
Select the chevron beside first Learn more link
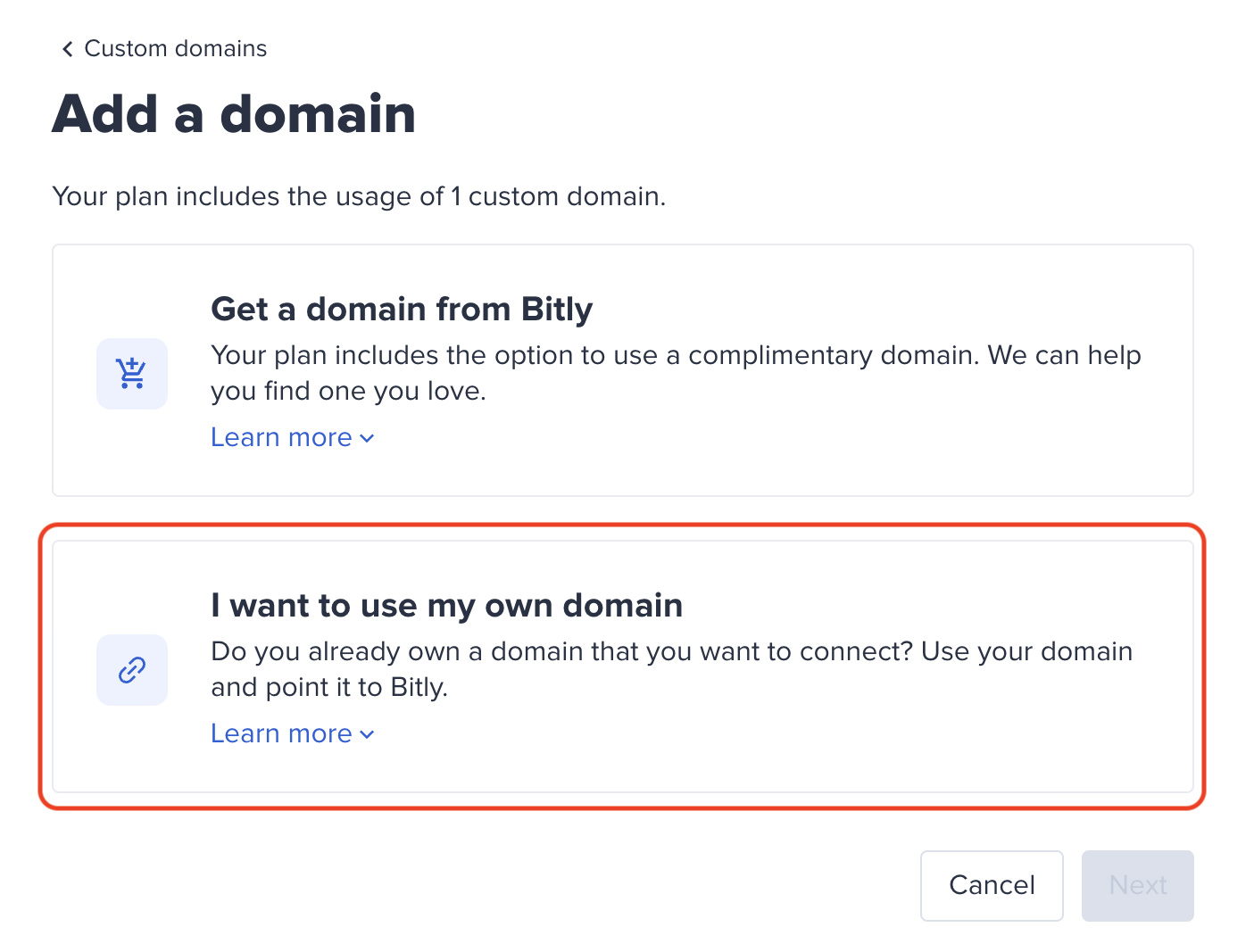point(366,438)
